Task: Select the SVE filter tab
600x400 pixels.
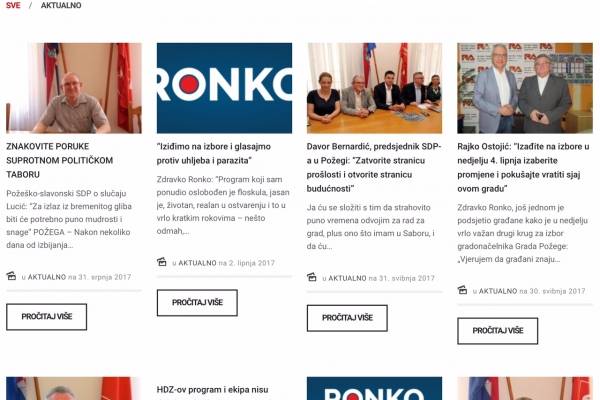Action: coord(13,5)
